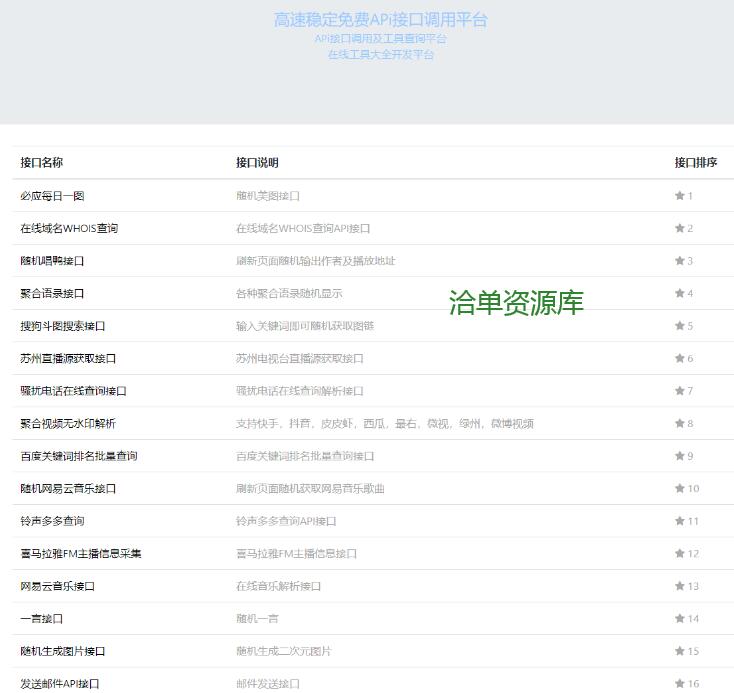This screenshot has width=734, height=693.
Task: Click the 高速稳定免费API接口调用平台 title
Action: (381, 20)
